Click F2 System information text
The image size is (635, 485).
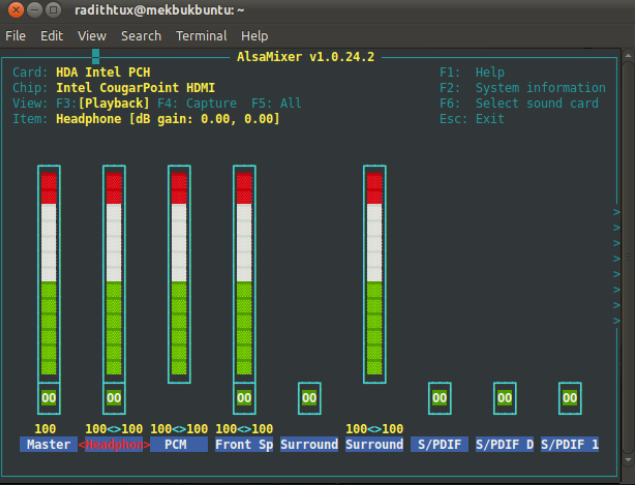coord(522,88)
